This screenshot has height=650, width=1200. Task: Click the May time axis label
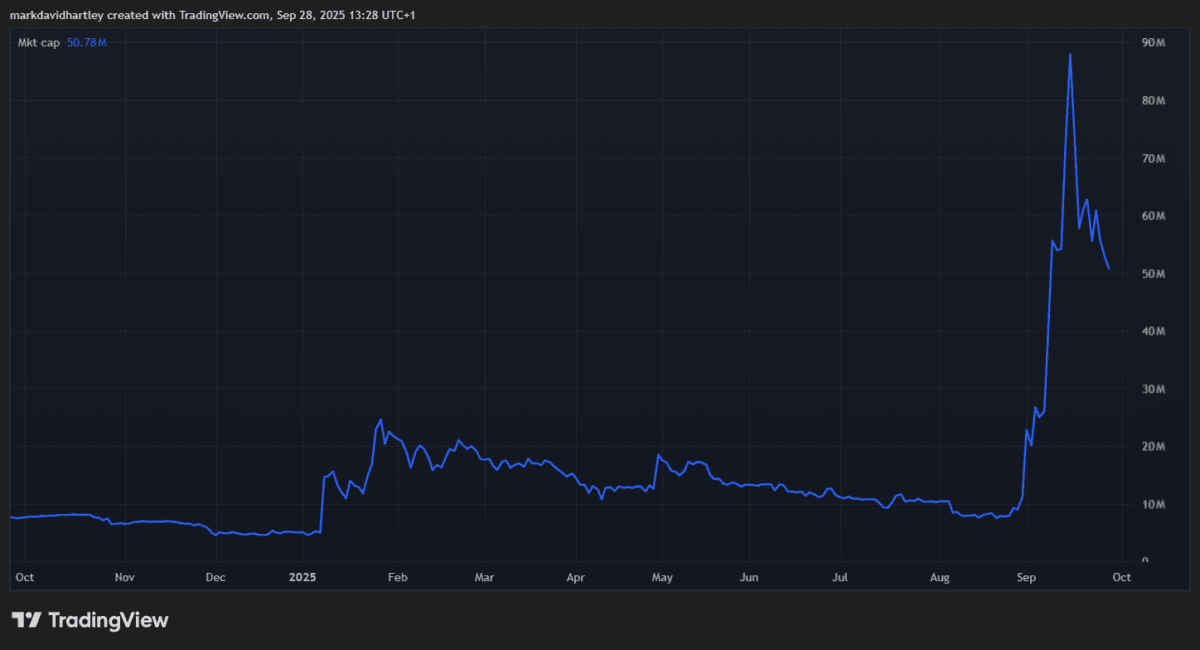click(662, 577)
